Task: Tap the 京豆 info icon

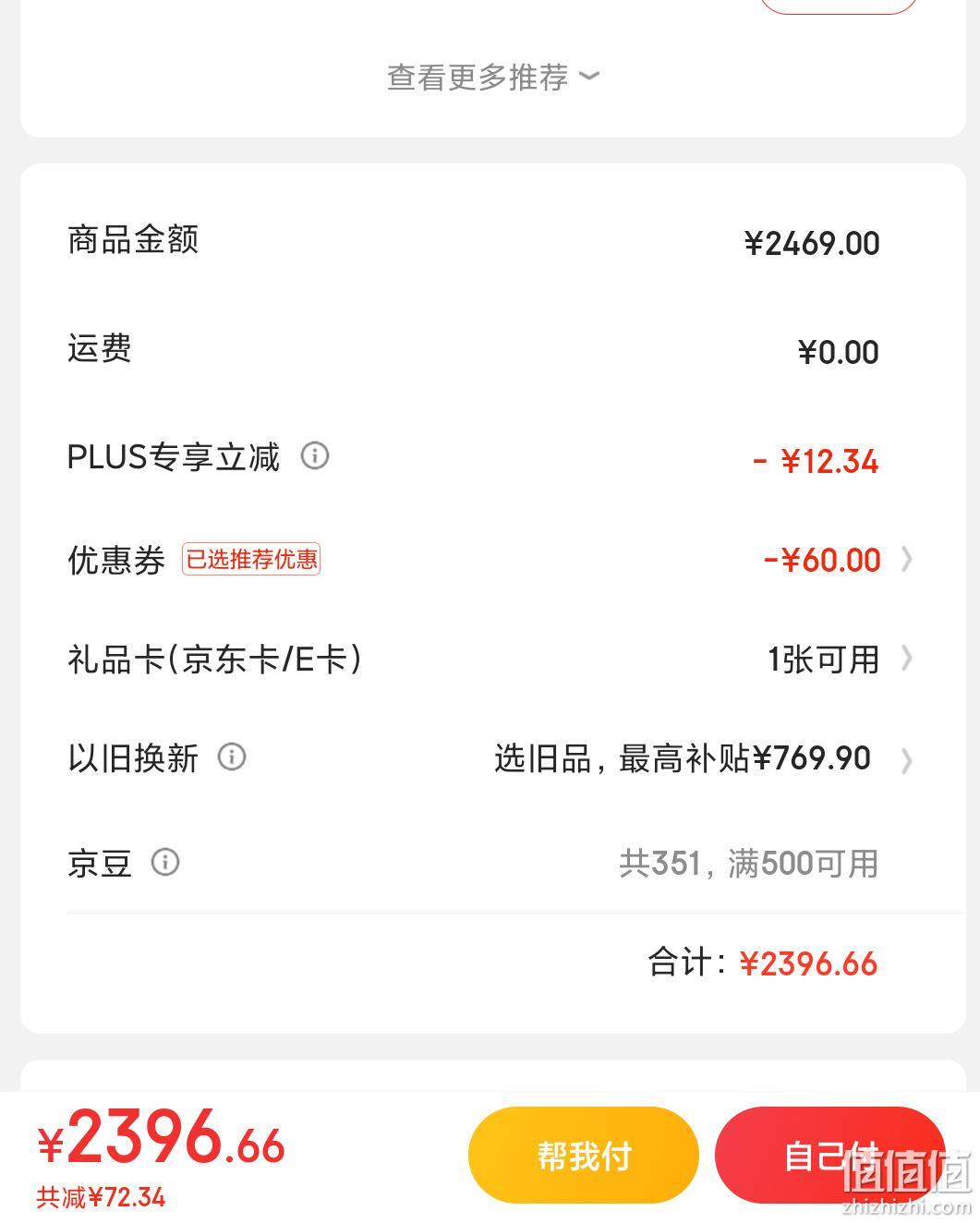Action: point(165,863)
